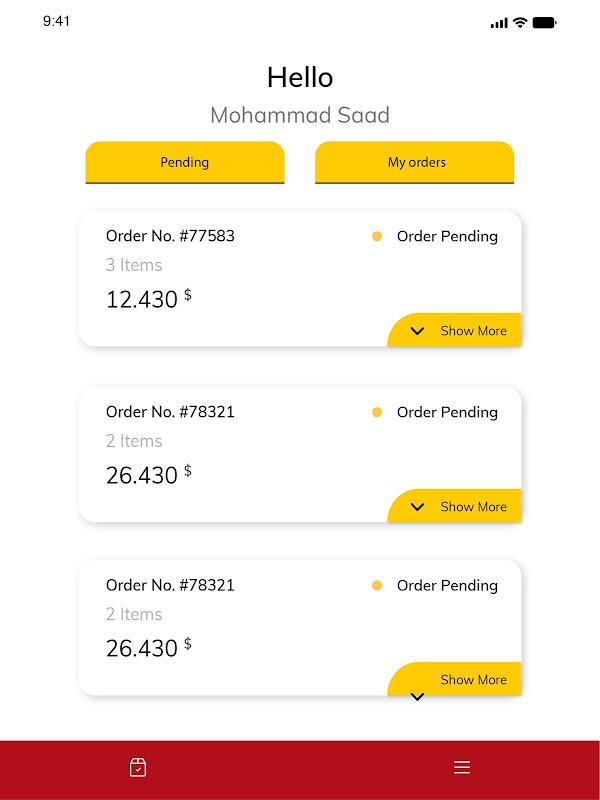Click yellow status dot on third order
This screenshot has height=800, width=600.
click(377, 586)
